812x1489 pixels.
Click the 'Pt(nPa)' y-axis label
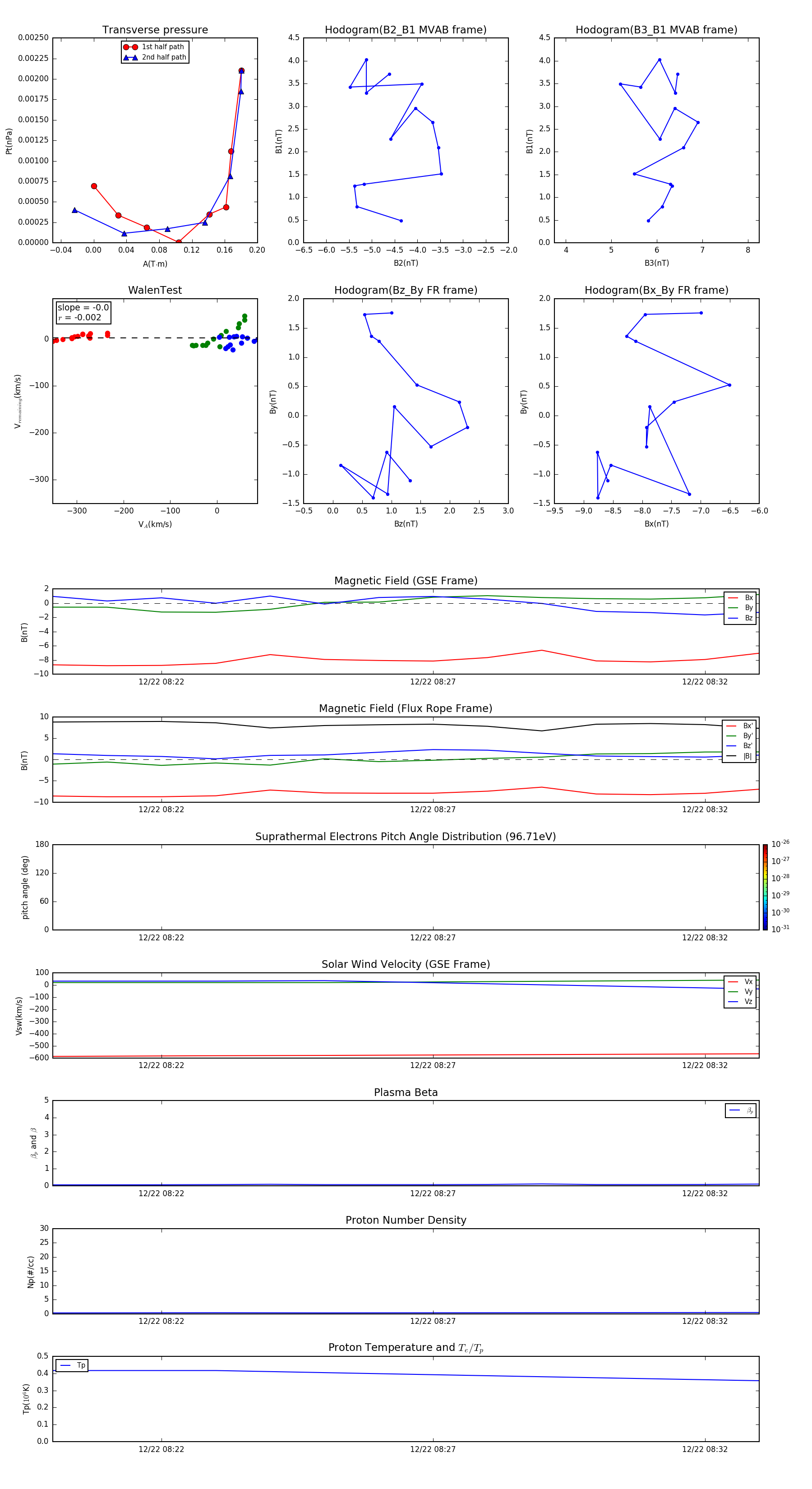pos(9,141)
